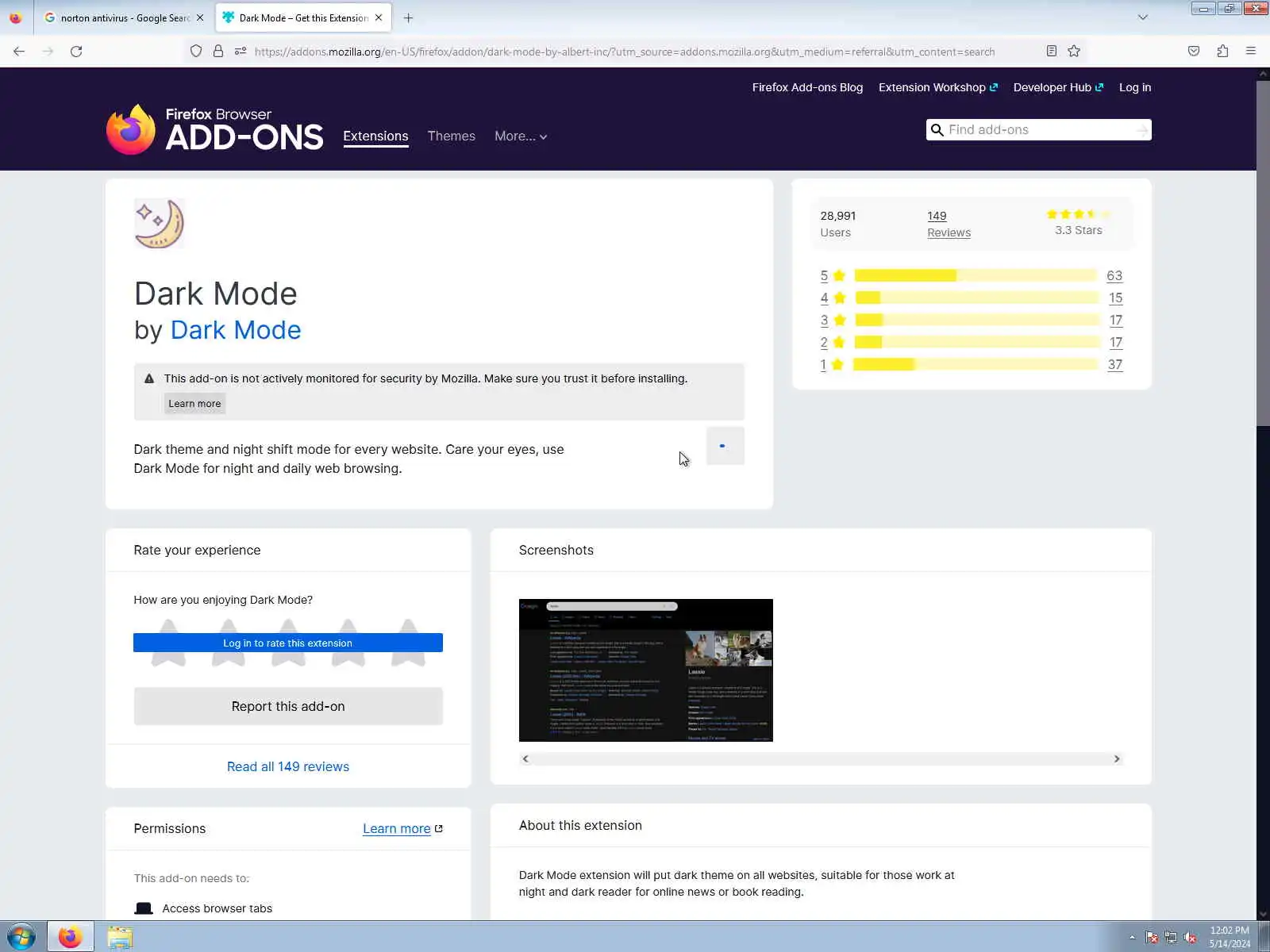Submit search with the arrow button
Image resolution: width=1270 pixels, height=952 pixels.
[x=1142, y=130]
